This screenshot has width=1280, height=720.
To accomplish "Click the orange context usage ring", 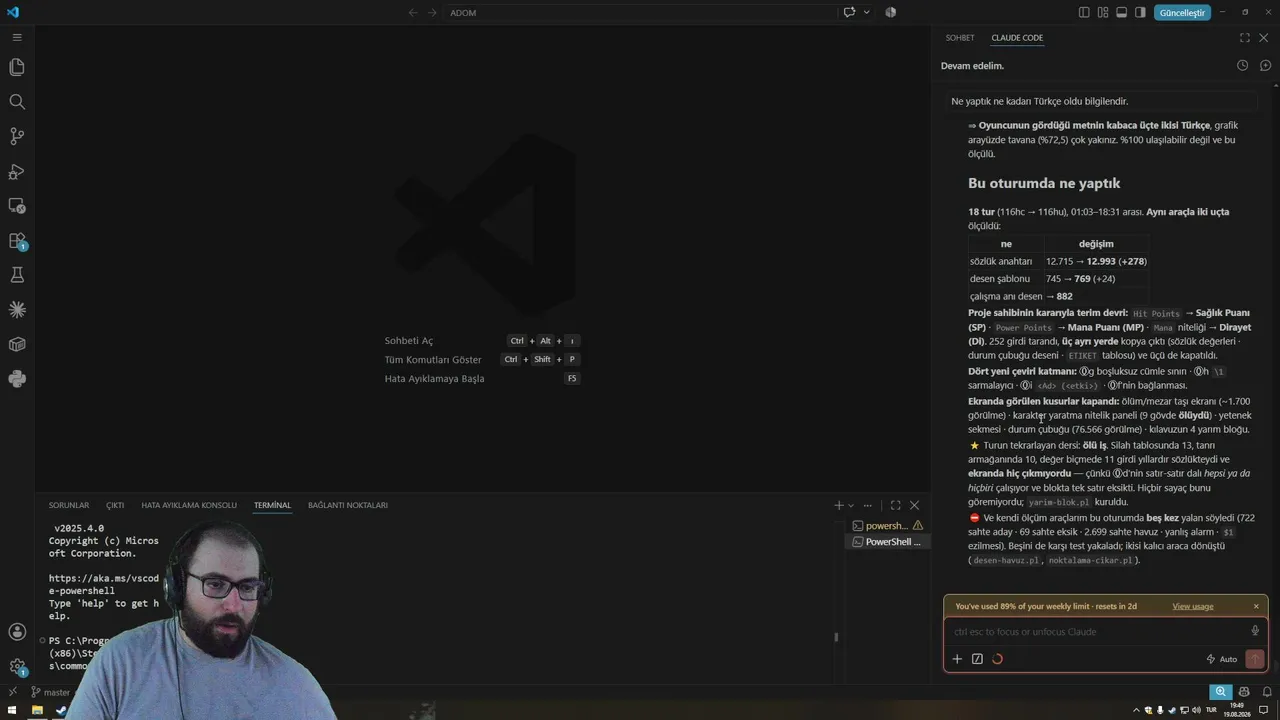I will [997, 659].
